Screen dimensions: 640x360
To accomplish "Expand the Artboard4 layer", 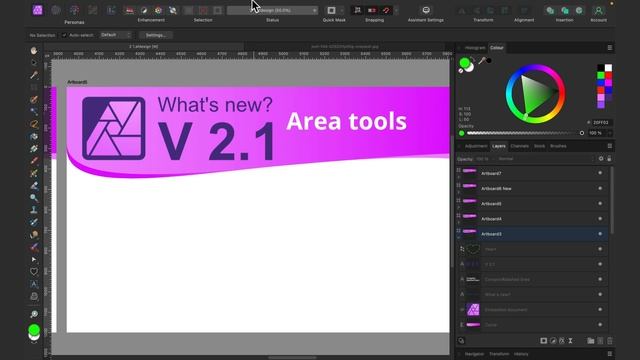I will click(459, 223).
